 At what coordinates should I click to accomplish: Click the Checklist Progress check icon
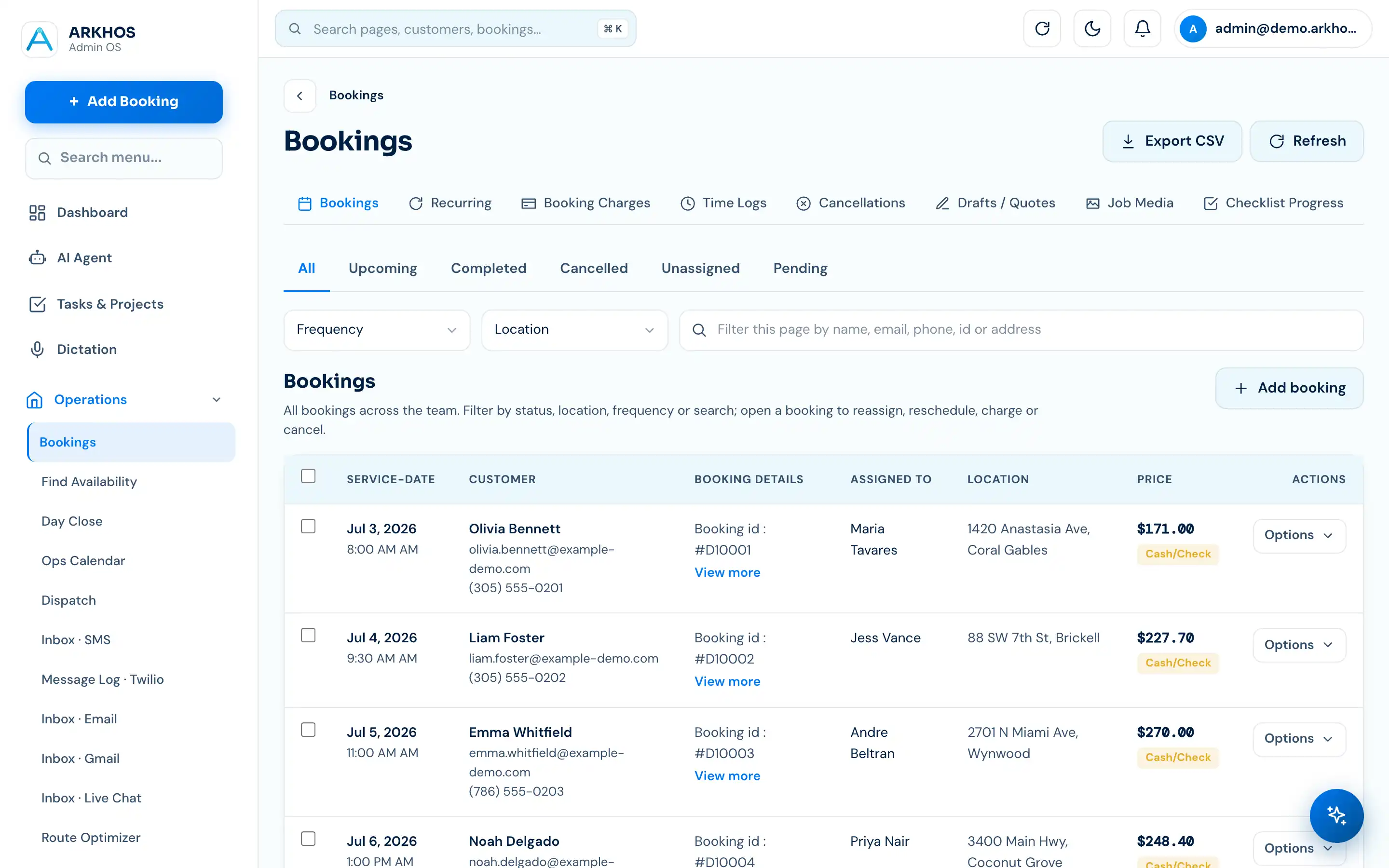tap(1211, 203)
